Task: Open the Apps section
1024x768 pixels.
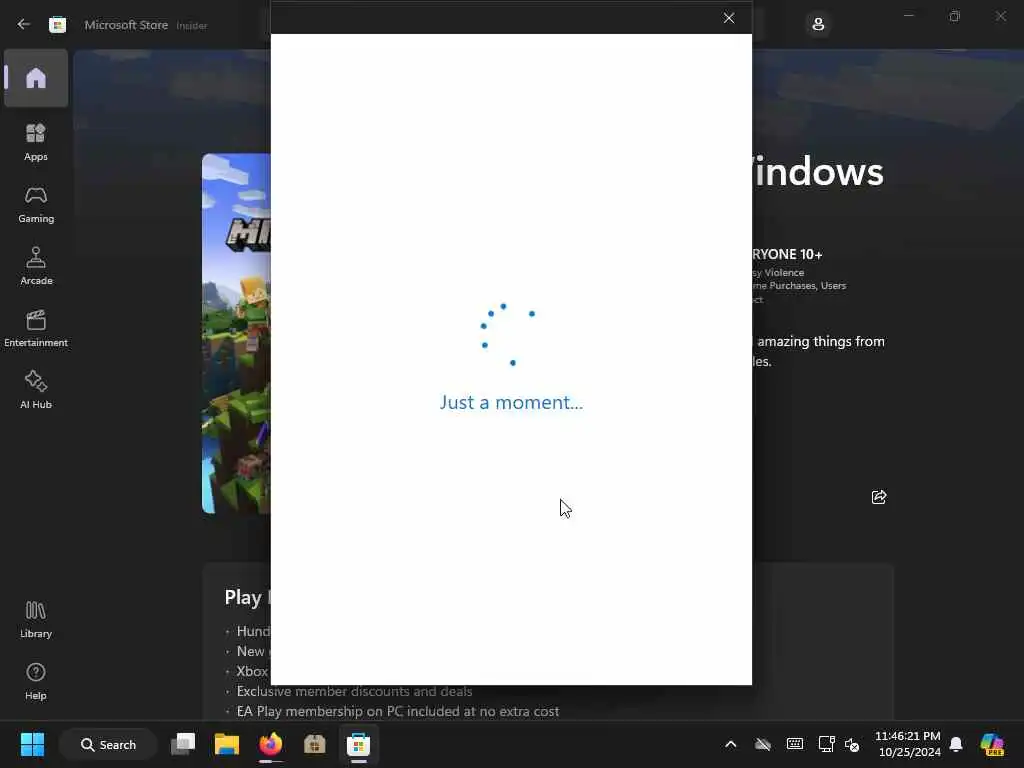Action: coord(36,142)
